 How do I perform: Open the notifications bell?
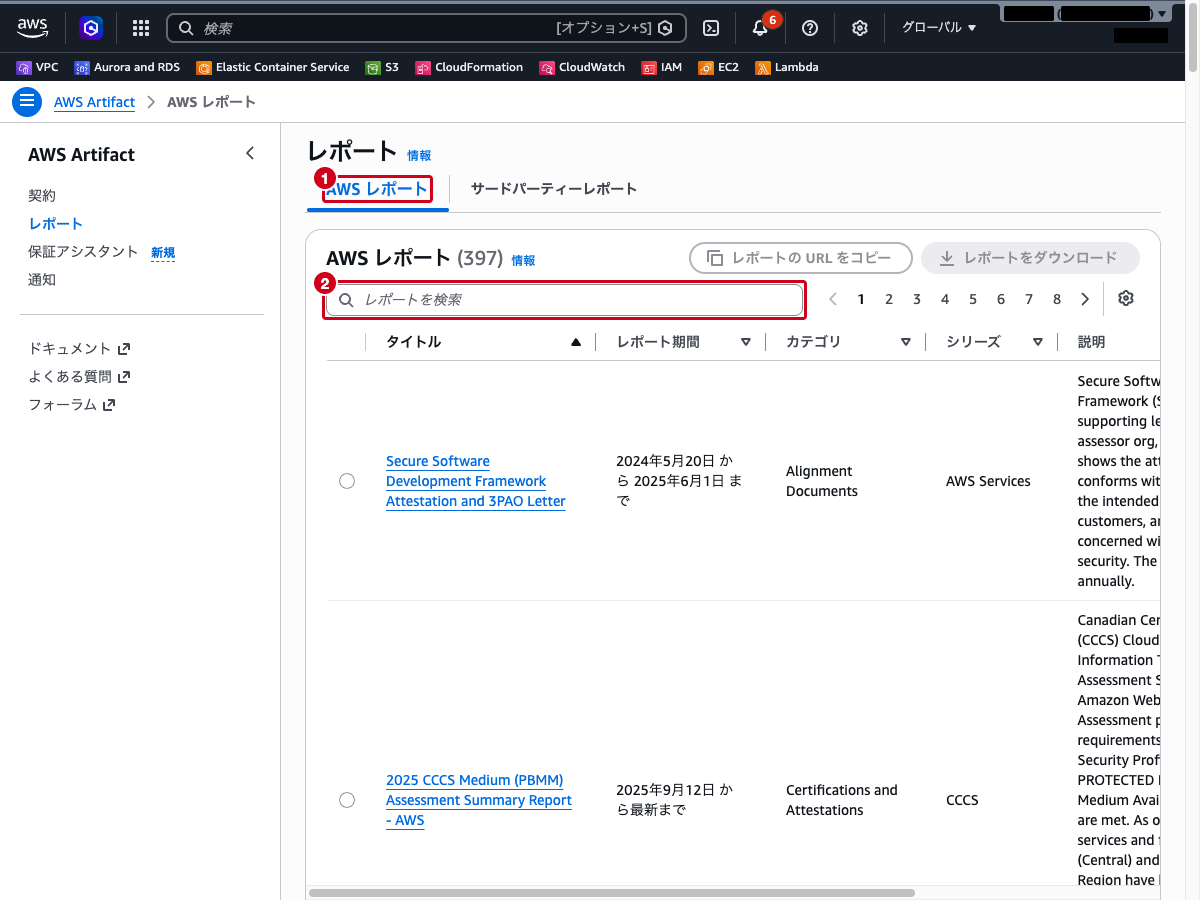tap(760, 28)
